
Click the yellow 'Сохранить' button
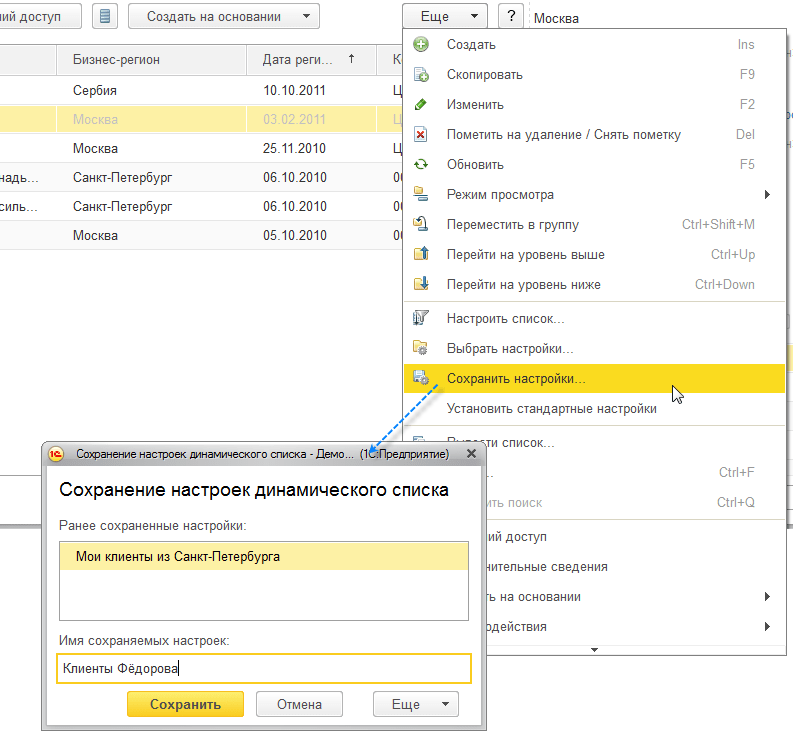[x=185, y=704]
